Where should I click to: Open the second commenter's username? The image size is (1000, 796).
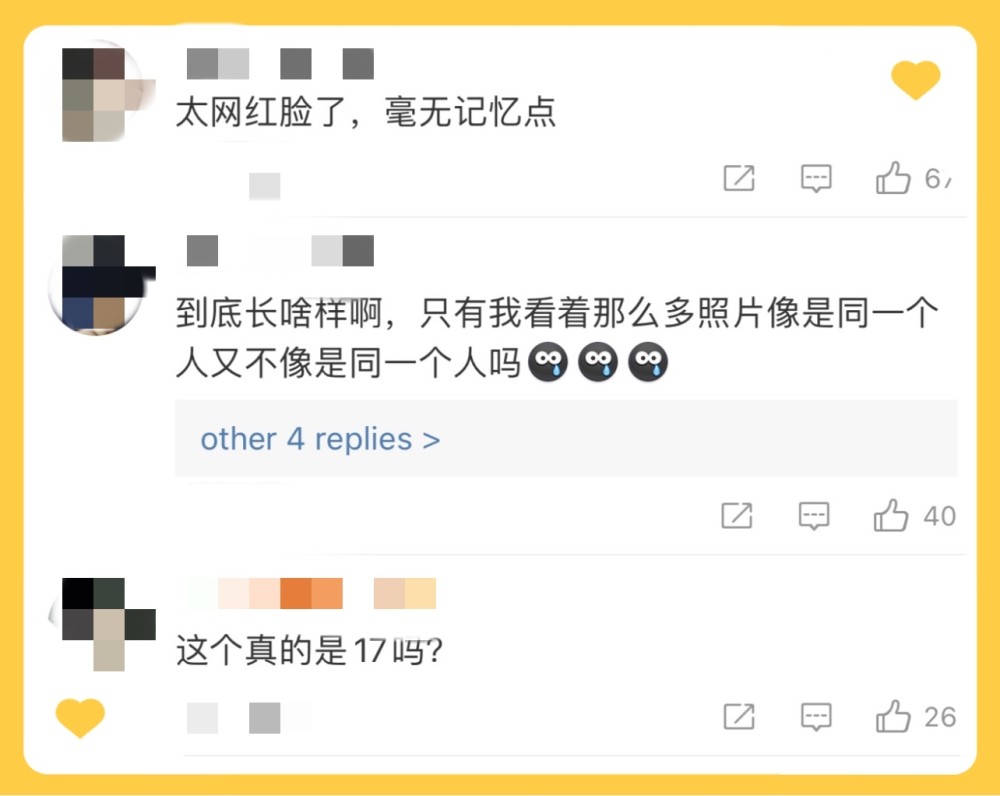click(x=280, y=251)
